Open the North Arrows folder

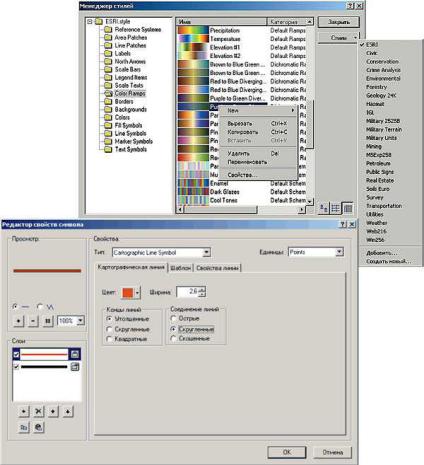coord(125,61)
